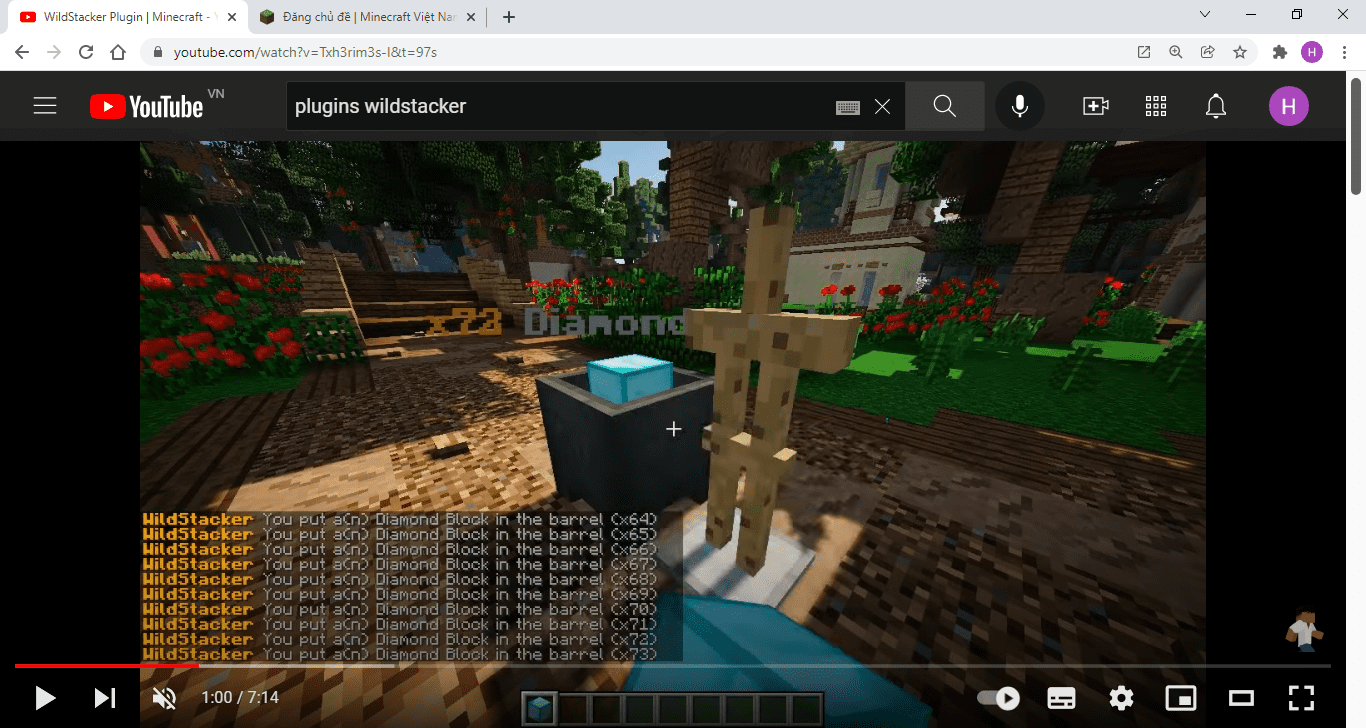
Task: Go to the YouTube home logo
Action: point(147,106)
